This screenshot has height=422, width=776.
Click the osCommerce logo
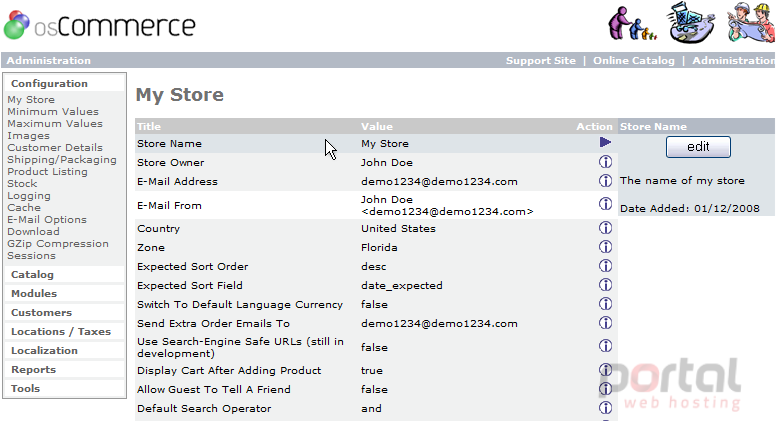pyautogui.click(x=99, y=25)
